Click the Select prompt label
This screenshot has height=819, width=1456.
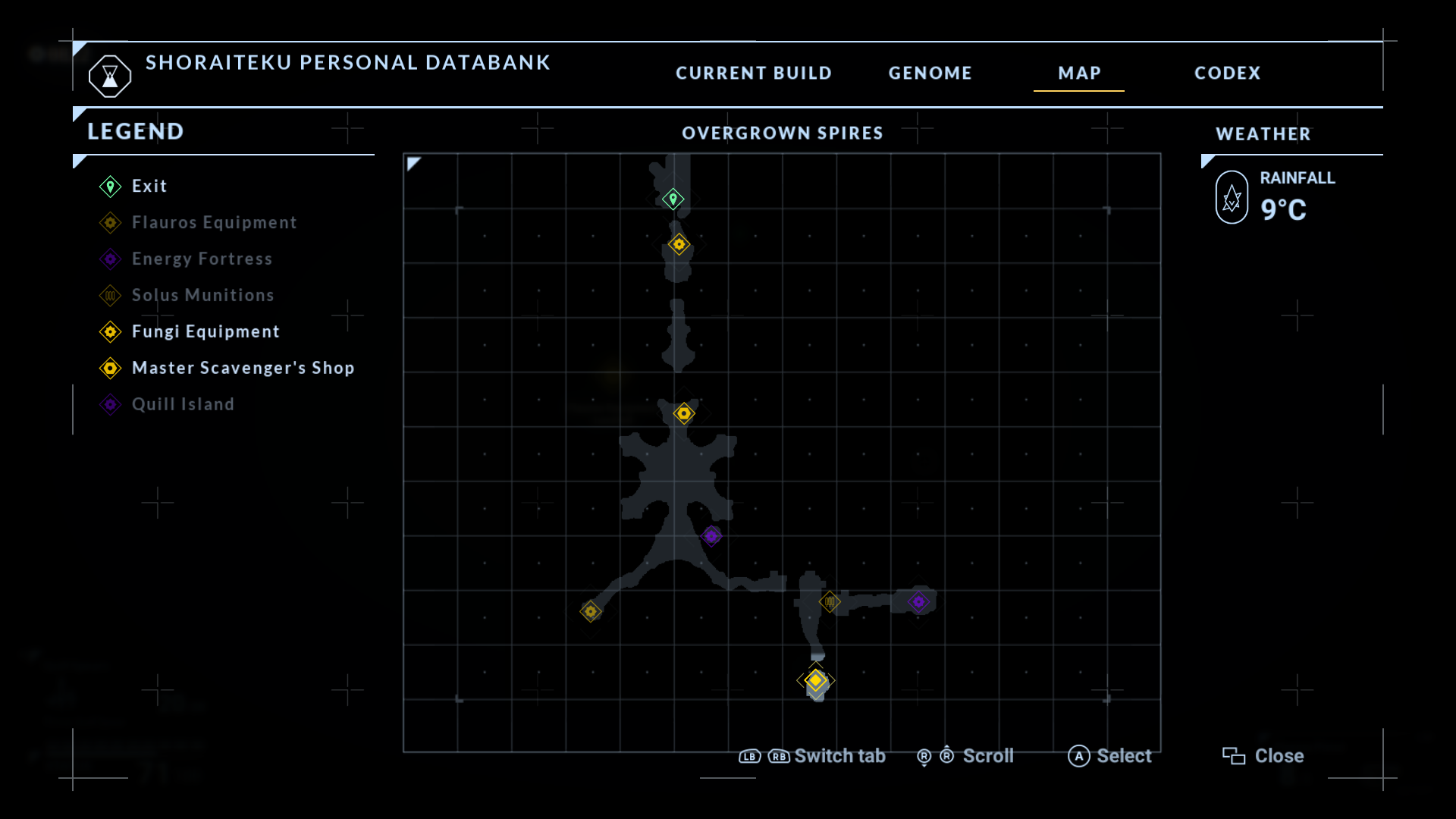click(1124, 756)
